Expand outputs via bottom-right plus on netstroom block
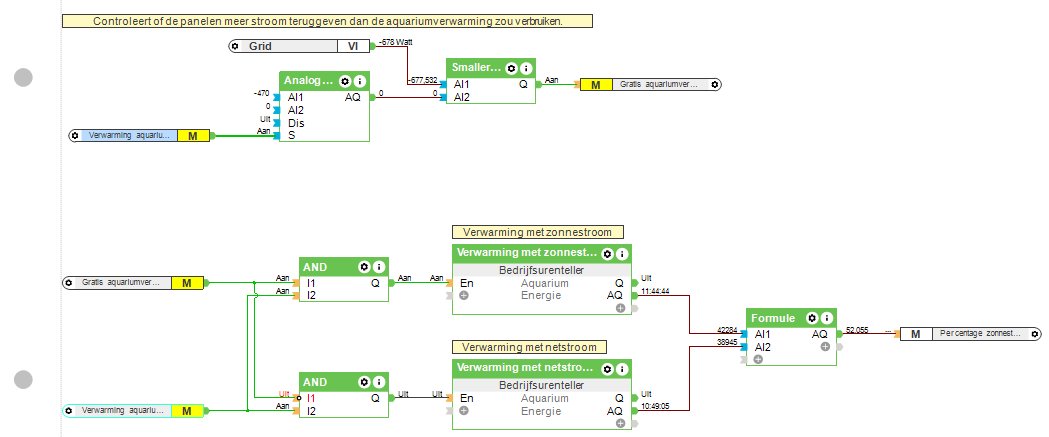 [621, 423]
